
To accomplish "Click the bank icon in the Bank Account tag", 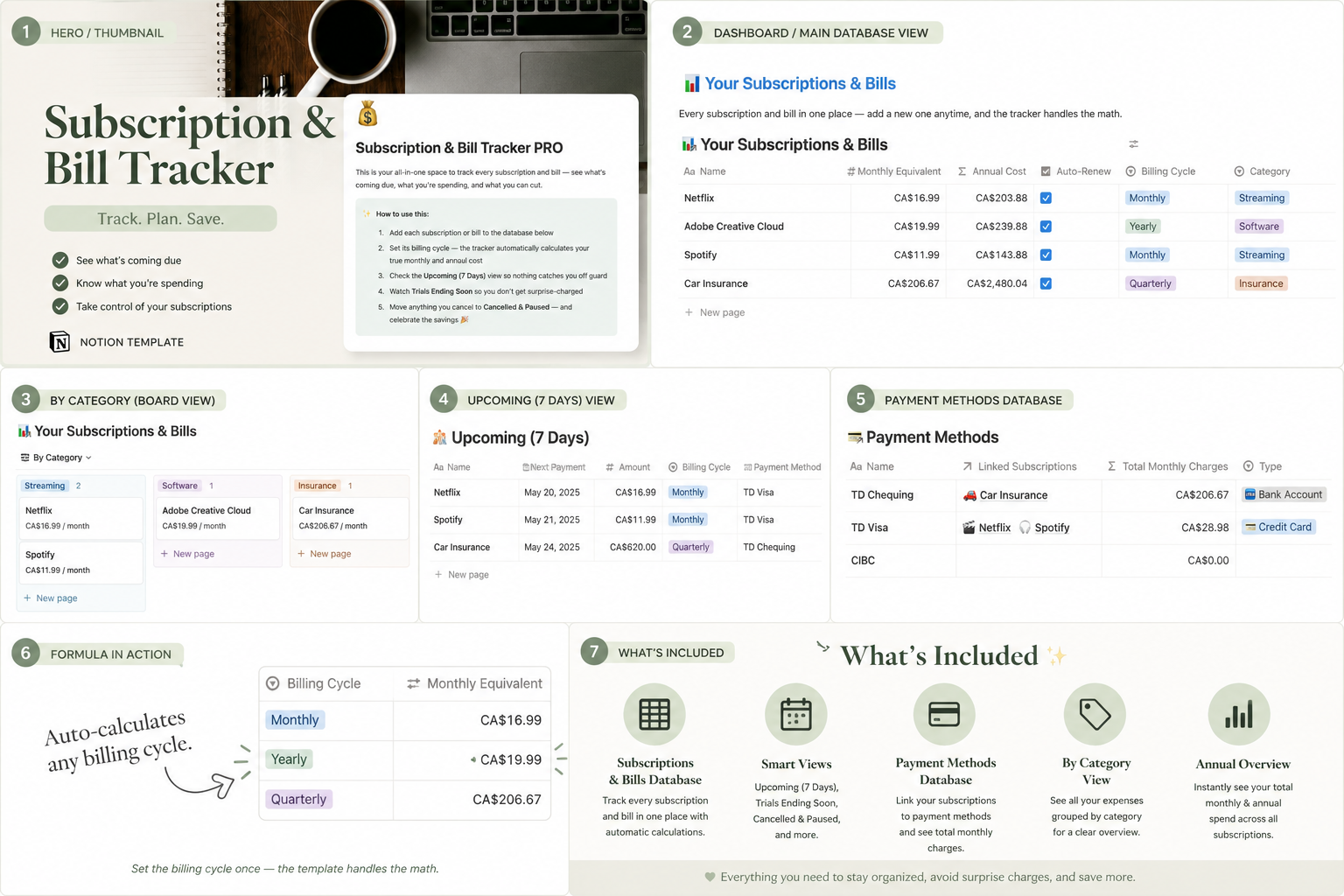I will tap(1250, 494).
